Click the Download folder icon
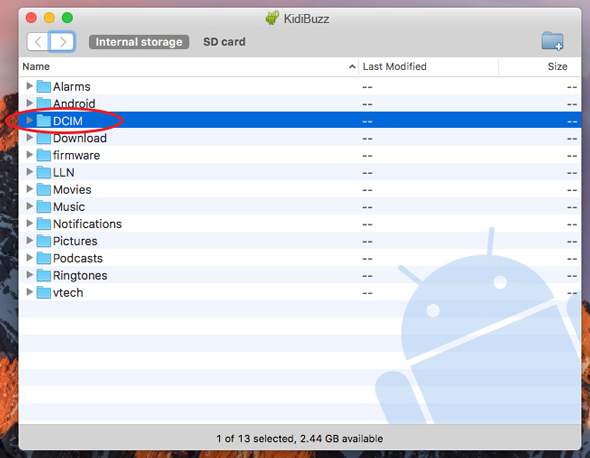 click(x=44, y=138)
